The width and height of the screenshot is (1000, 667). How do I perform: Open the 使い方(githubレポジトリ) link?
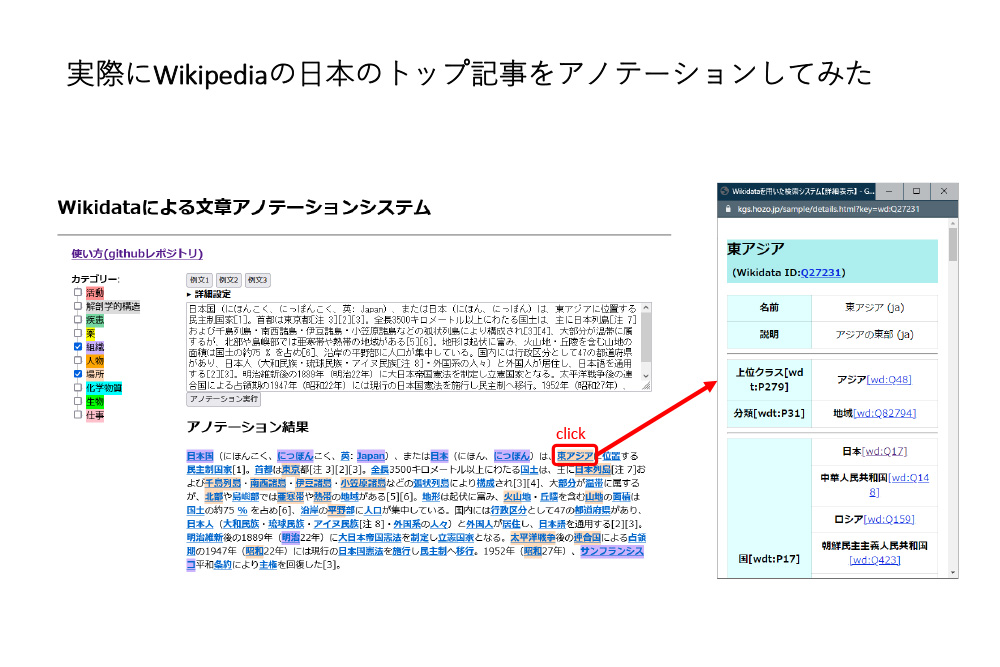click(137, 254)
